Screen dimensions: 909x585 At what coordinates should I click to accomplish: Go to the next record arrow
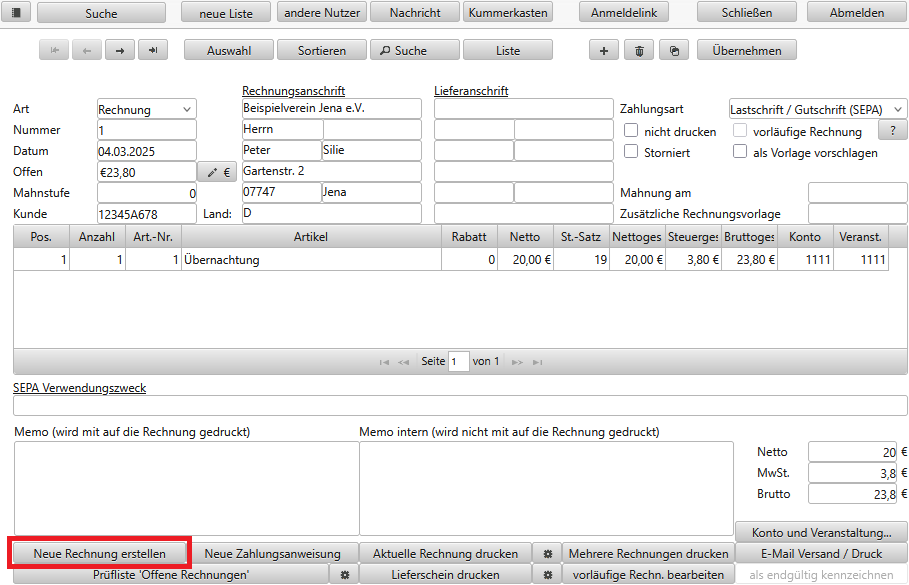120,51
